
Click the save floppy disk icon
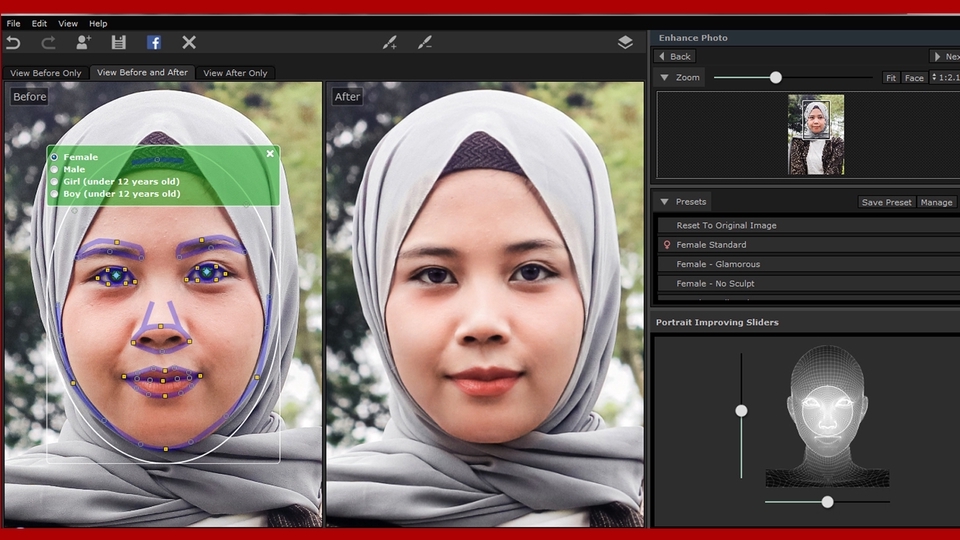[119, 42]
